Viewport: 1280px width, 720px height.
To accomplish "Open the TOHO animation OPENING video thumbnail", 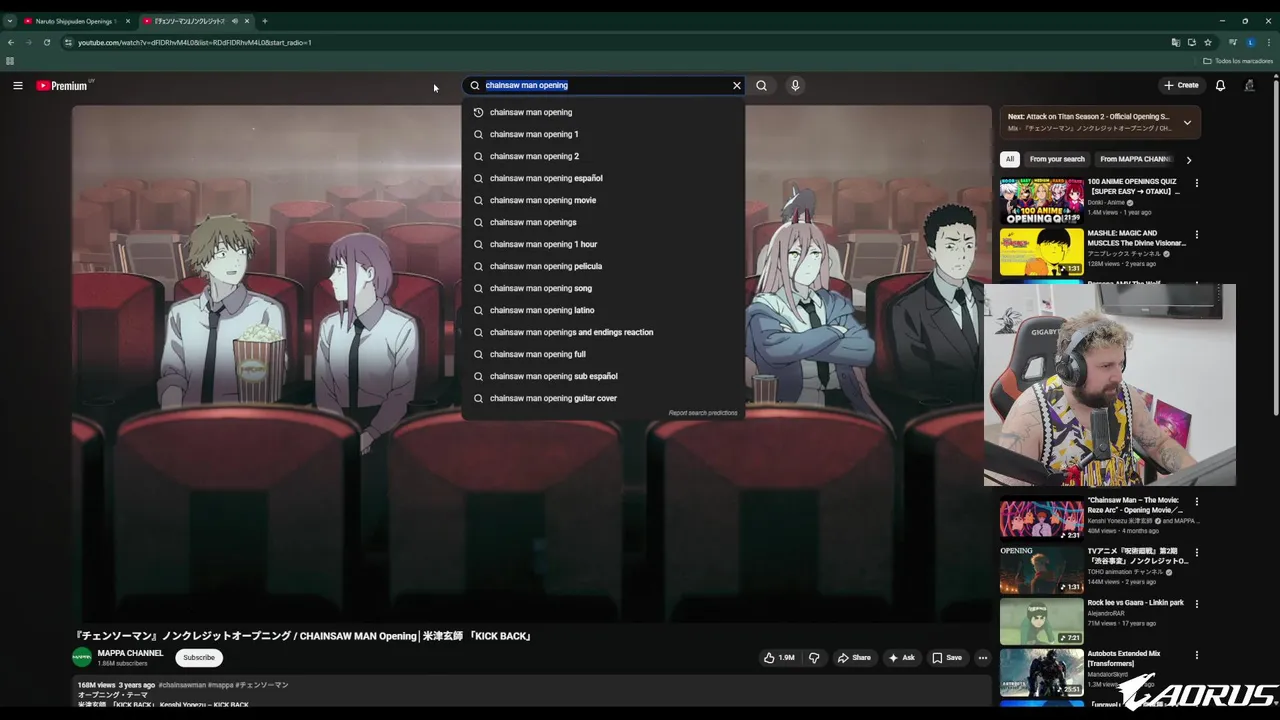I will [x=1041, y=569].
